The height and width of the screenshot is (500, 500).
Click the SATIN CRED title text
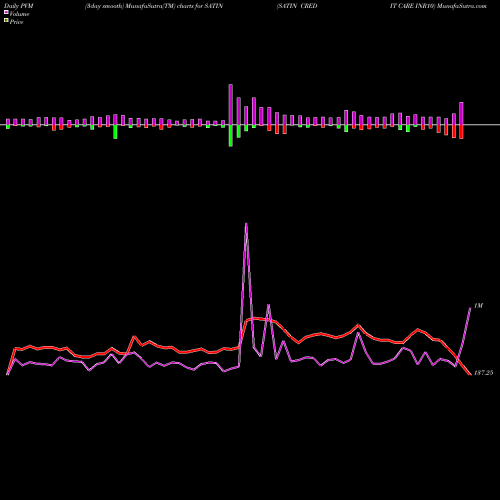tap(297, 6)
